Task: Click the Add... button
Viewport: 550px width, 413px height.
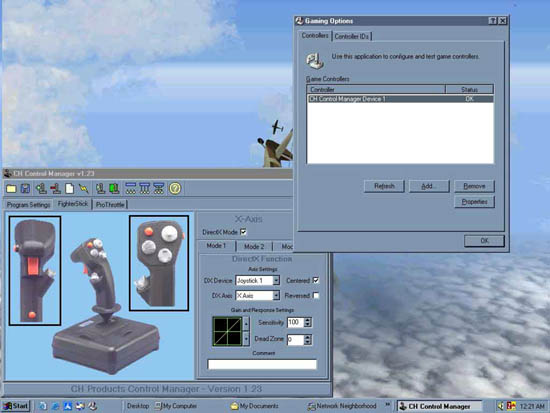Action: (429, 186)
